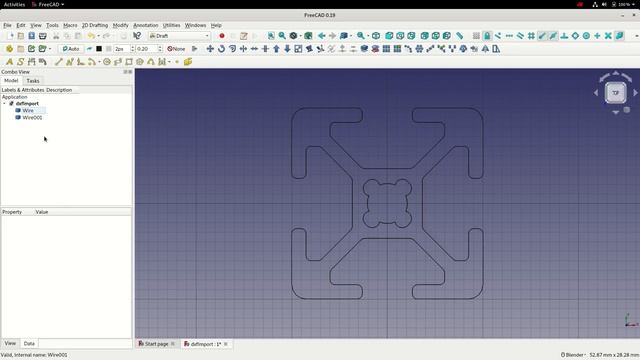Select the Draft Move tool
This screenshot has height=360, width=640.
(210, 49)
